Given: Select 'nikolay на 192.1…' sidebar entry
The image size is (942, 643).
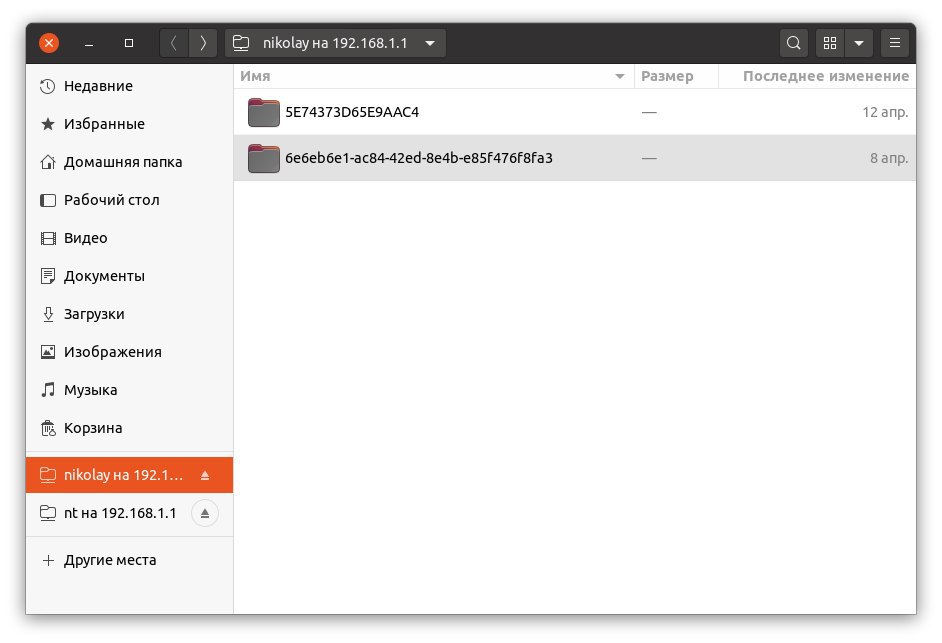Looking at the screenshot, I should [129, 475].
